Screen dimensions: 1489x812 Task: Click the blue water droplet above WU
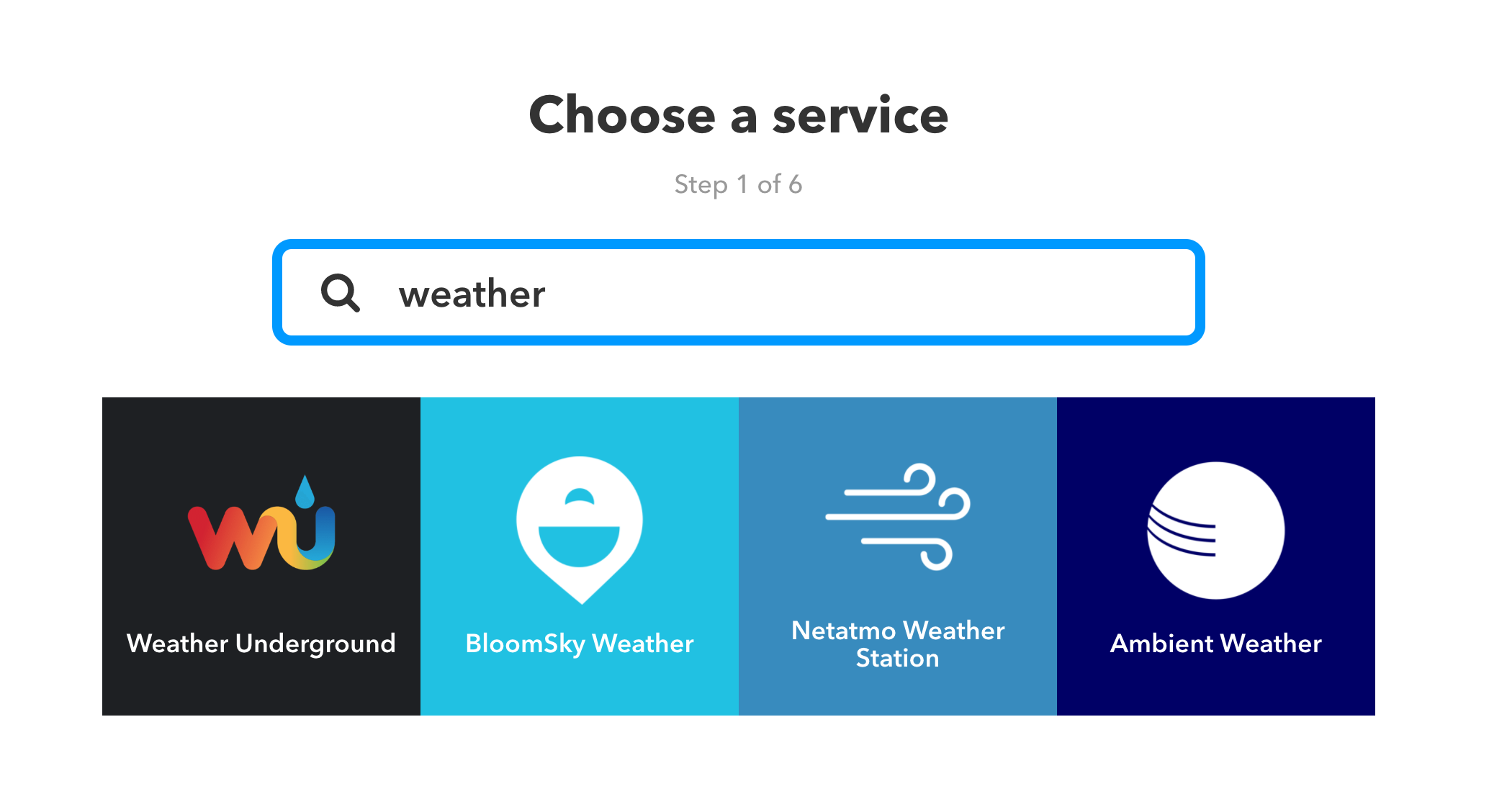point(305,492)
